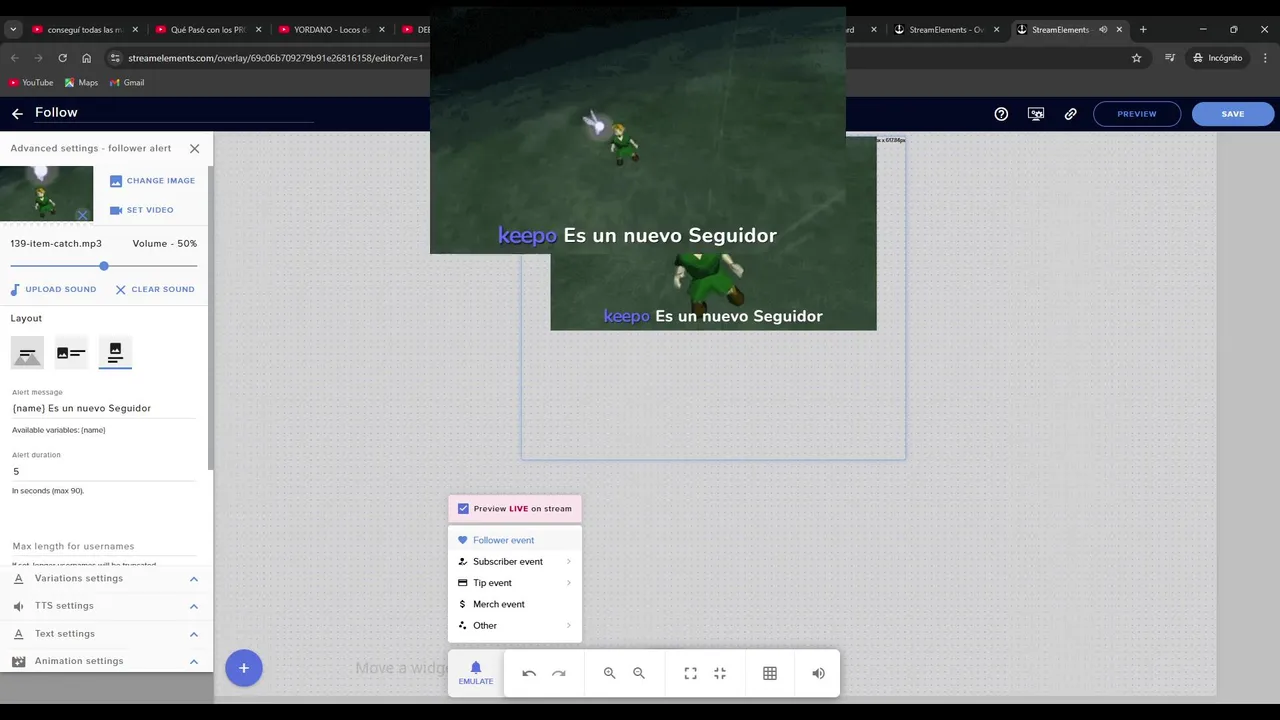Go to the browser home page

[x=86, y=58]
